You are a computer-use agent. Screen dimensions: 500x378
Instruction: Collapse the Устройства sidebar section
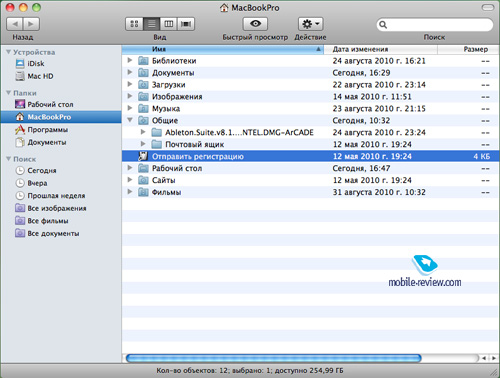pyautogui.click(x=8, y=52)
